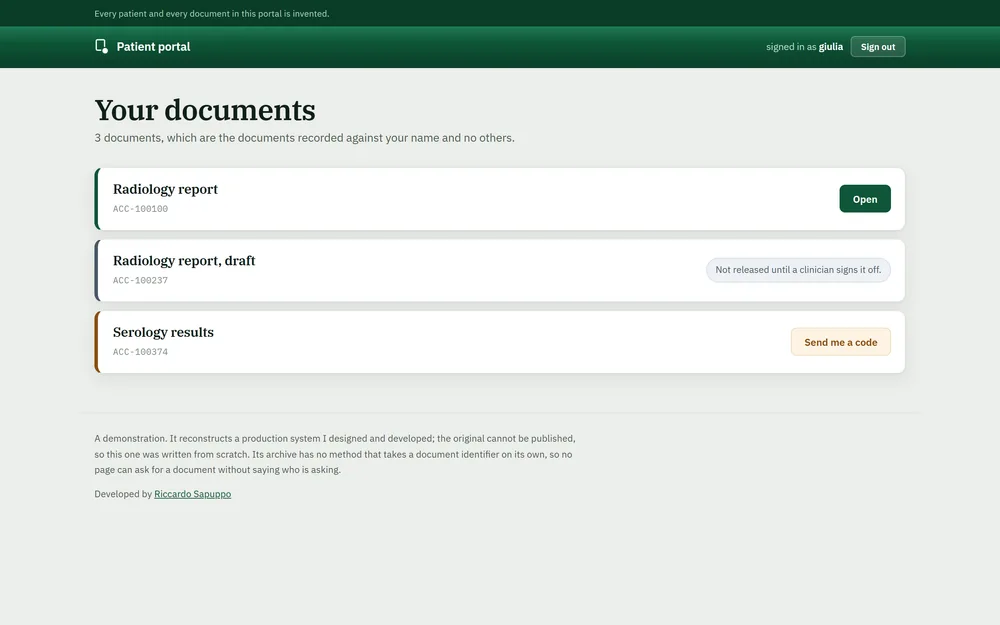The image size is (1000, 625).
Task: Click the demonstration footer paragraph
Action: pos(335,454)
